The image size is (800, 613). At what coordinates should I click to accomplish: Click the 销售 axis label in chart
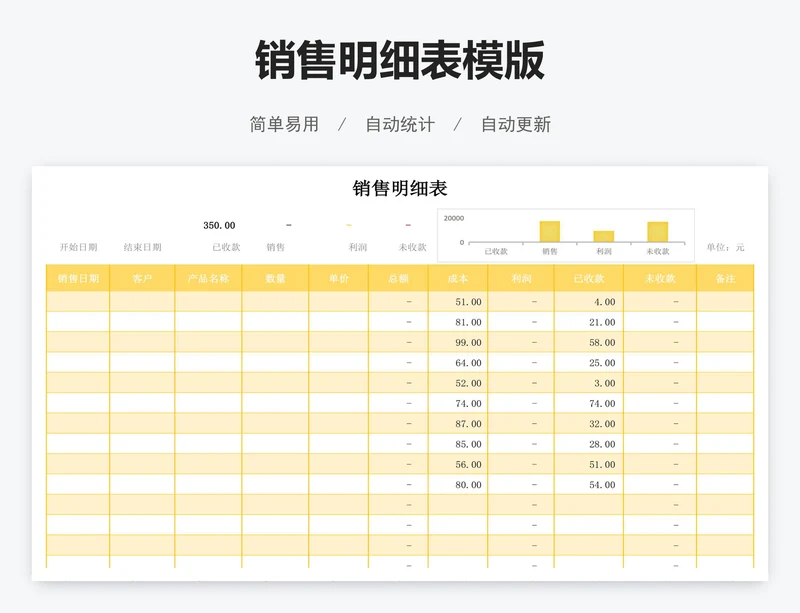pyautogui.click(x=550, y=251)
